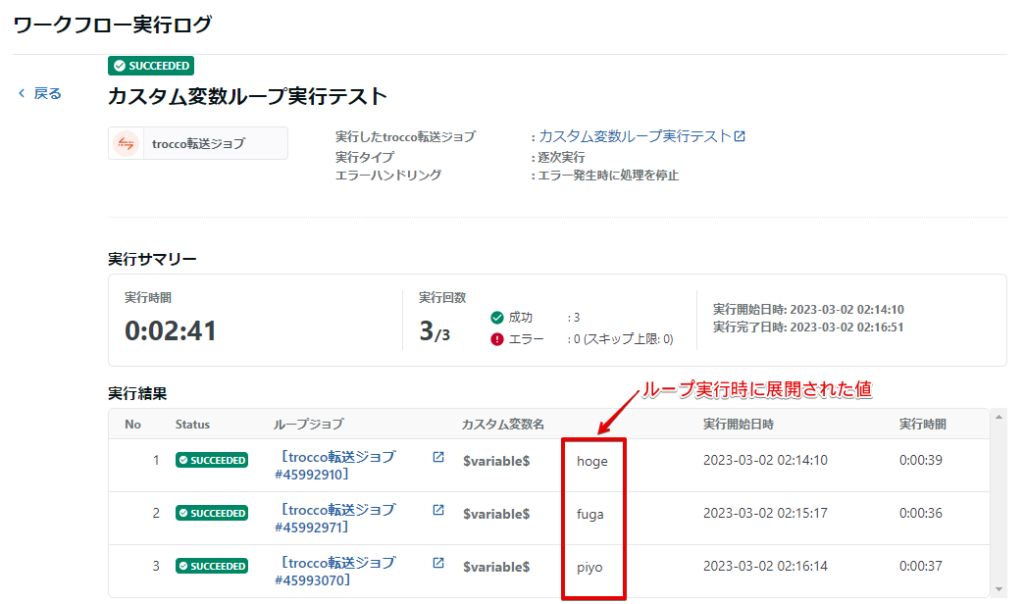Select the expanded value hoge

tap(592, 461)
